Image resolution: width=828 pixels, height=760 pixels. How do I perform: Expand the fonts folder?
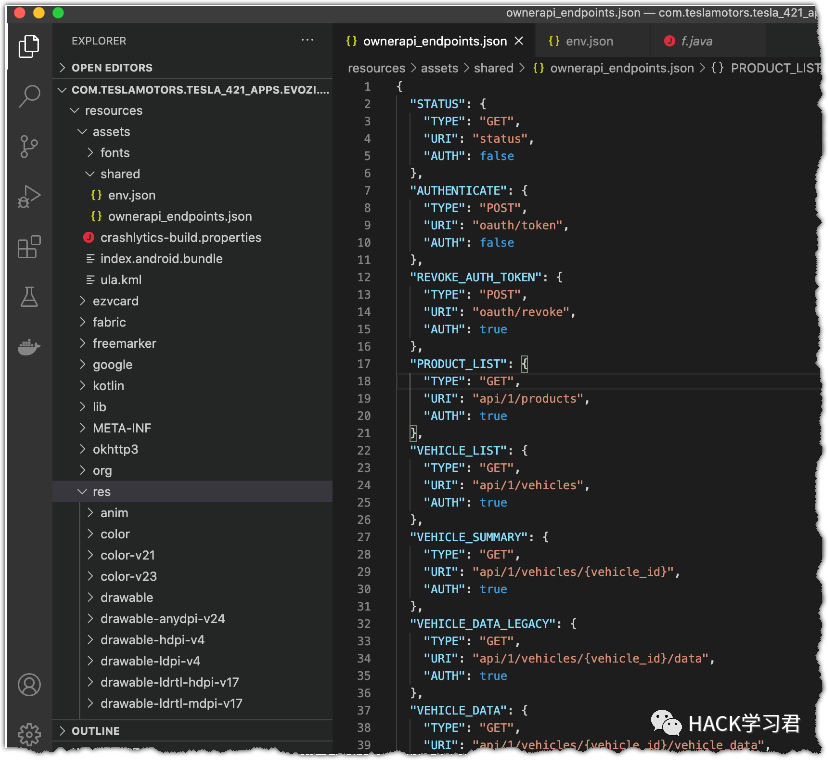[90, 153]
